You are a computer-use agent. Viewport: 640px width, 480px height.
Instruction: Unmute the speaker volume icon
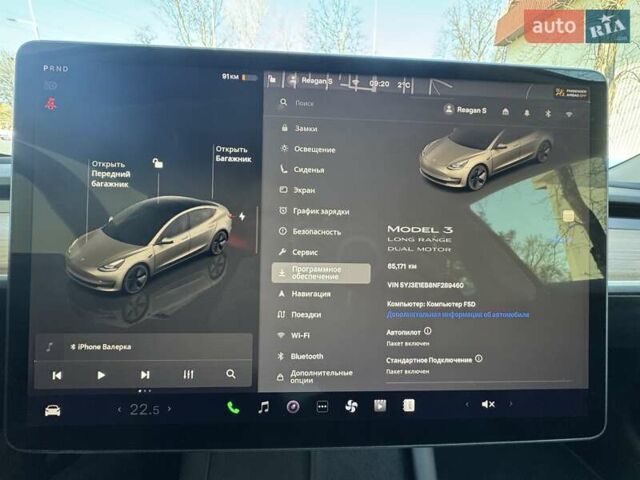[x=488, y=404]
